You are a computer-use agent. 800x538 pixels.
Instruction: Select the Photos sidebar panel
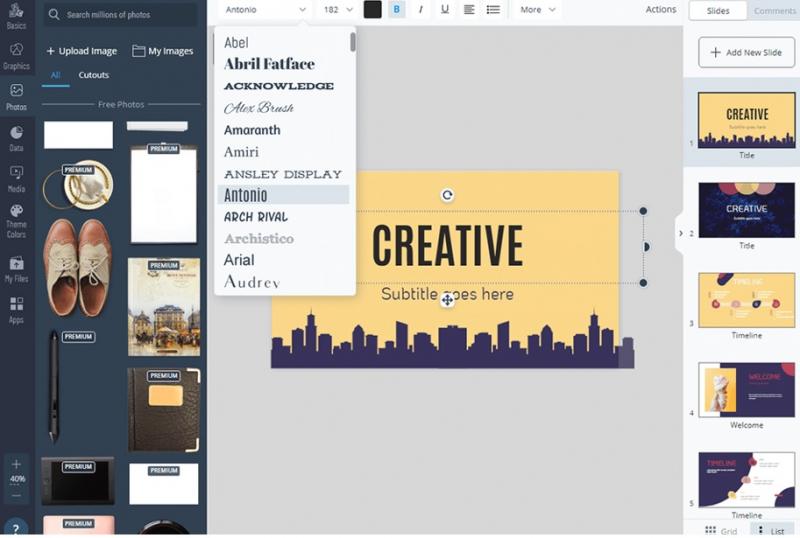point(16,97)
